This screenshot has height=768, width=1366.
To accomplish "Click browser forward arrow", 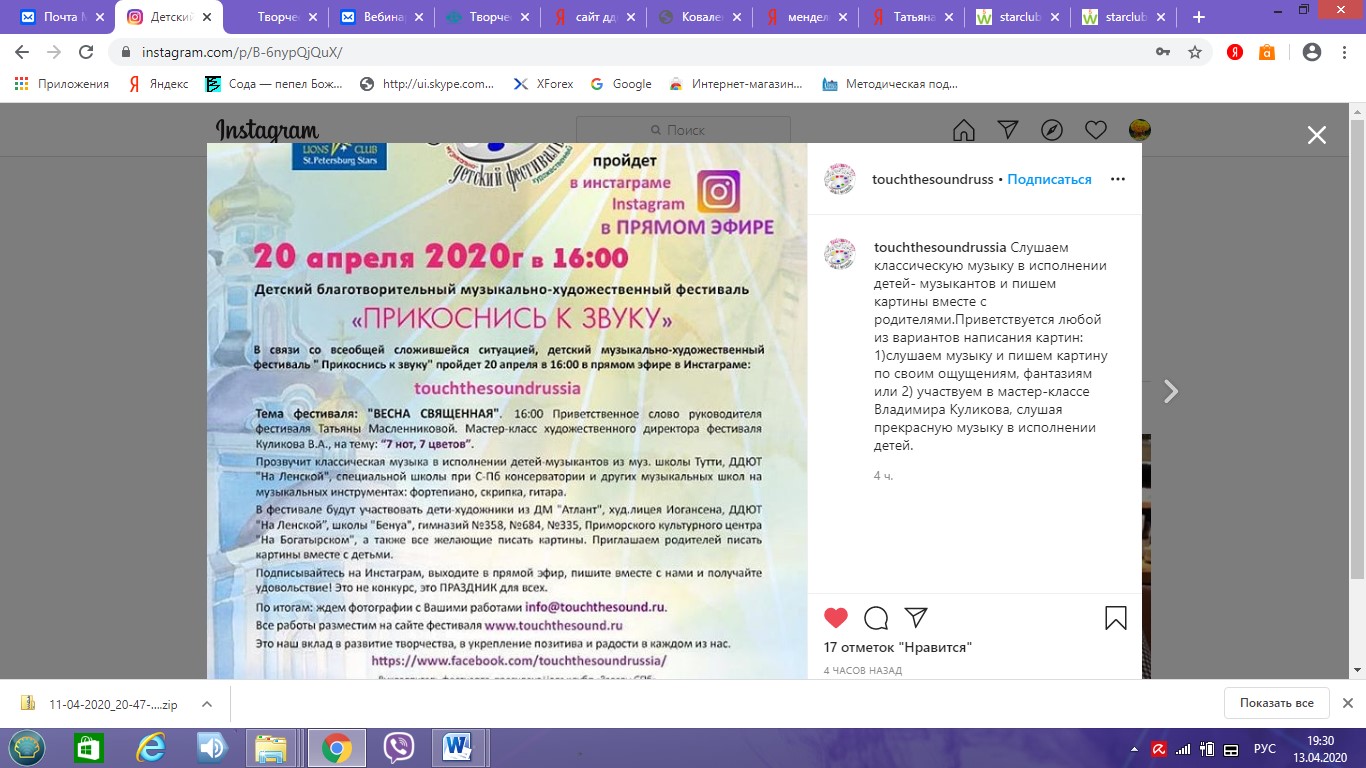I will 54,52.
